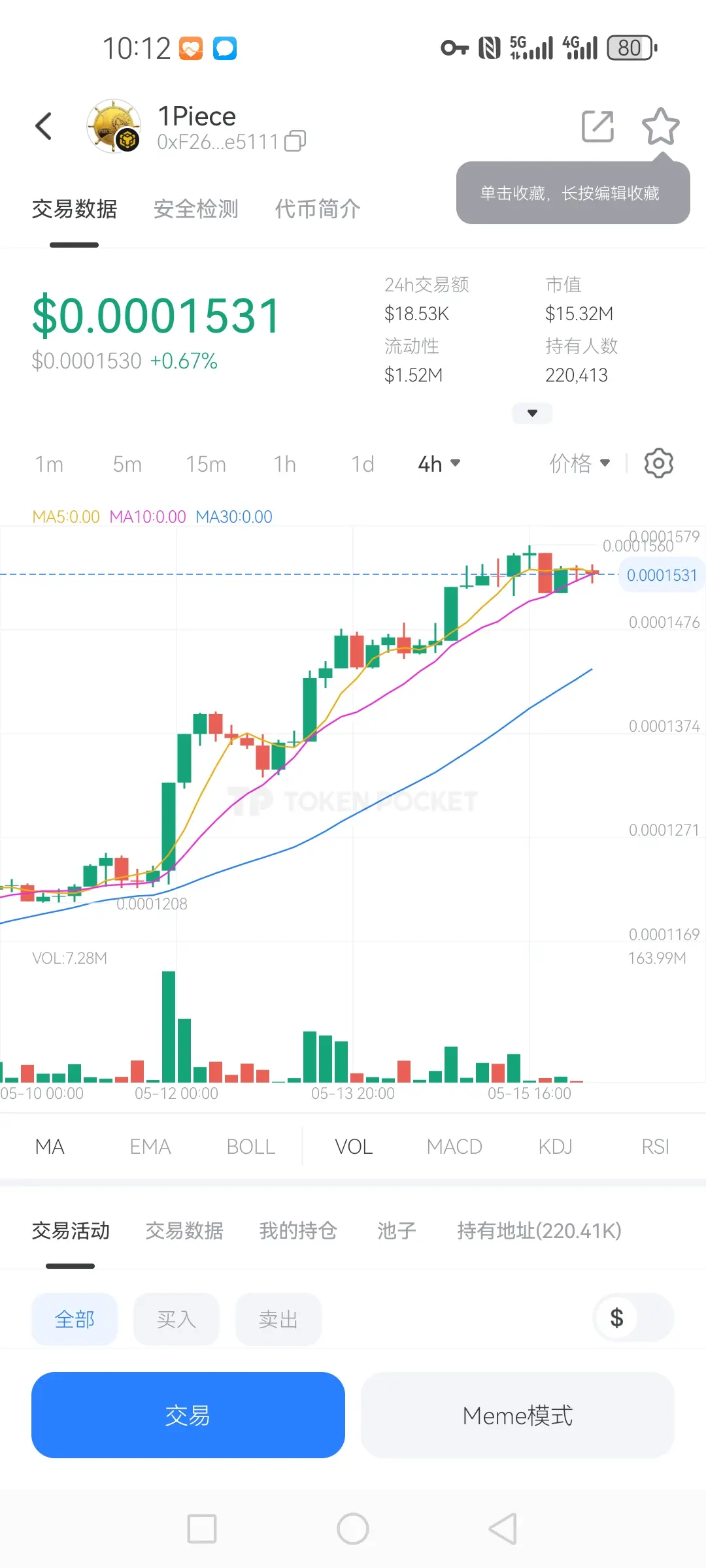Enable EMA indicator
The height and width of the screenshot is (1568, 706).
click(x=150, y=1147)
